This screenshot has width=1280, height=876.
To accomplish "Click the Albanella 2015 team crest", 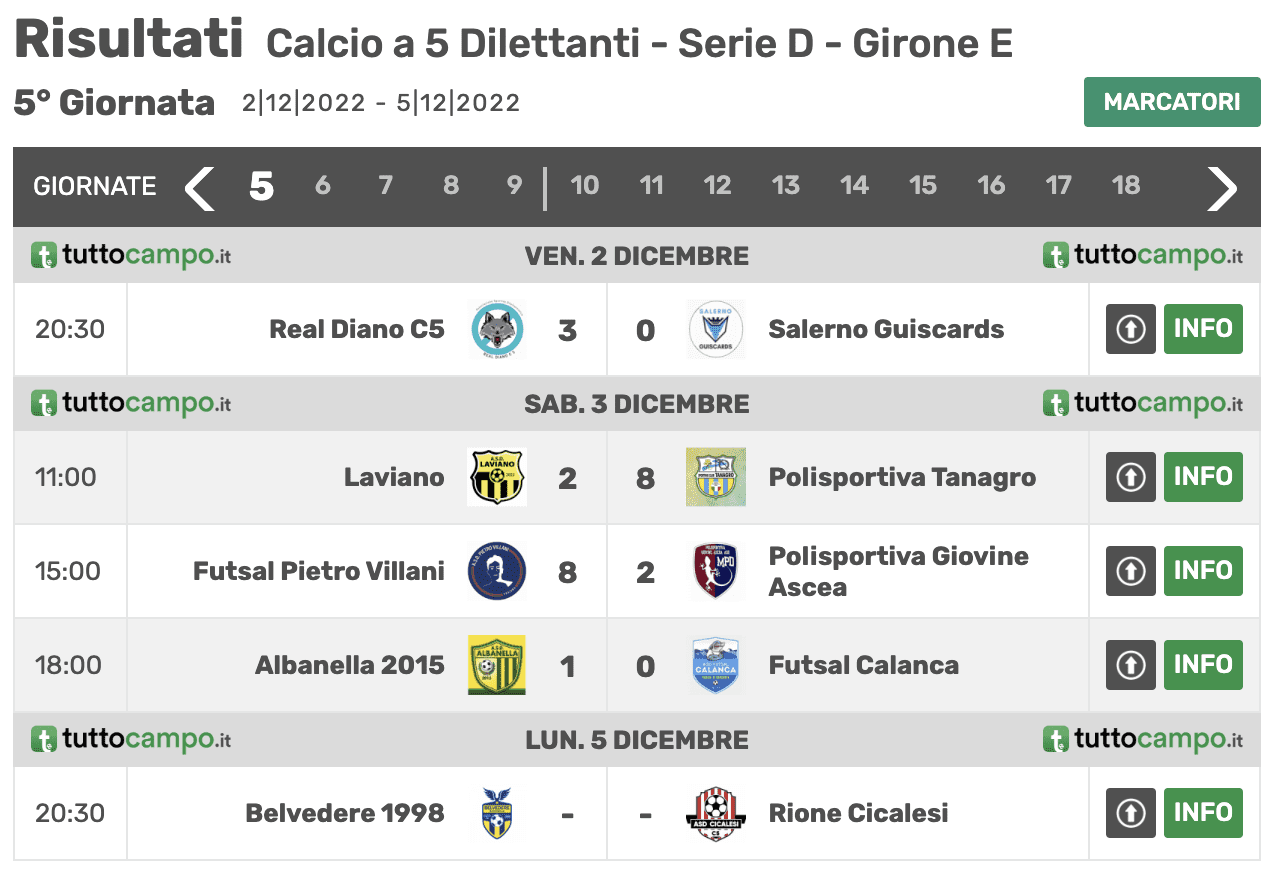I will (x=498, y=665).
